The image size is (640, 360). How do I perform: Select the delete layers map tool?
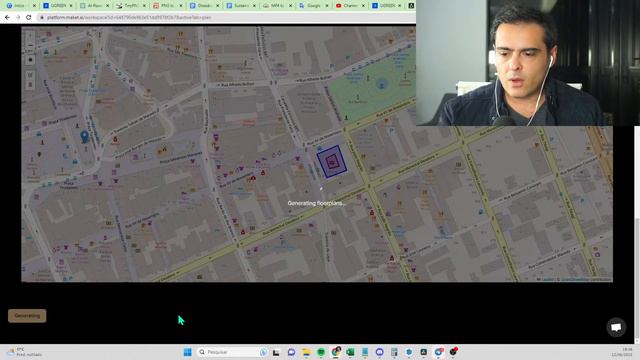point(30,85)
